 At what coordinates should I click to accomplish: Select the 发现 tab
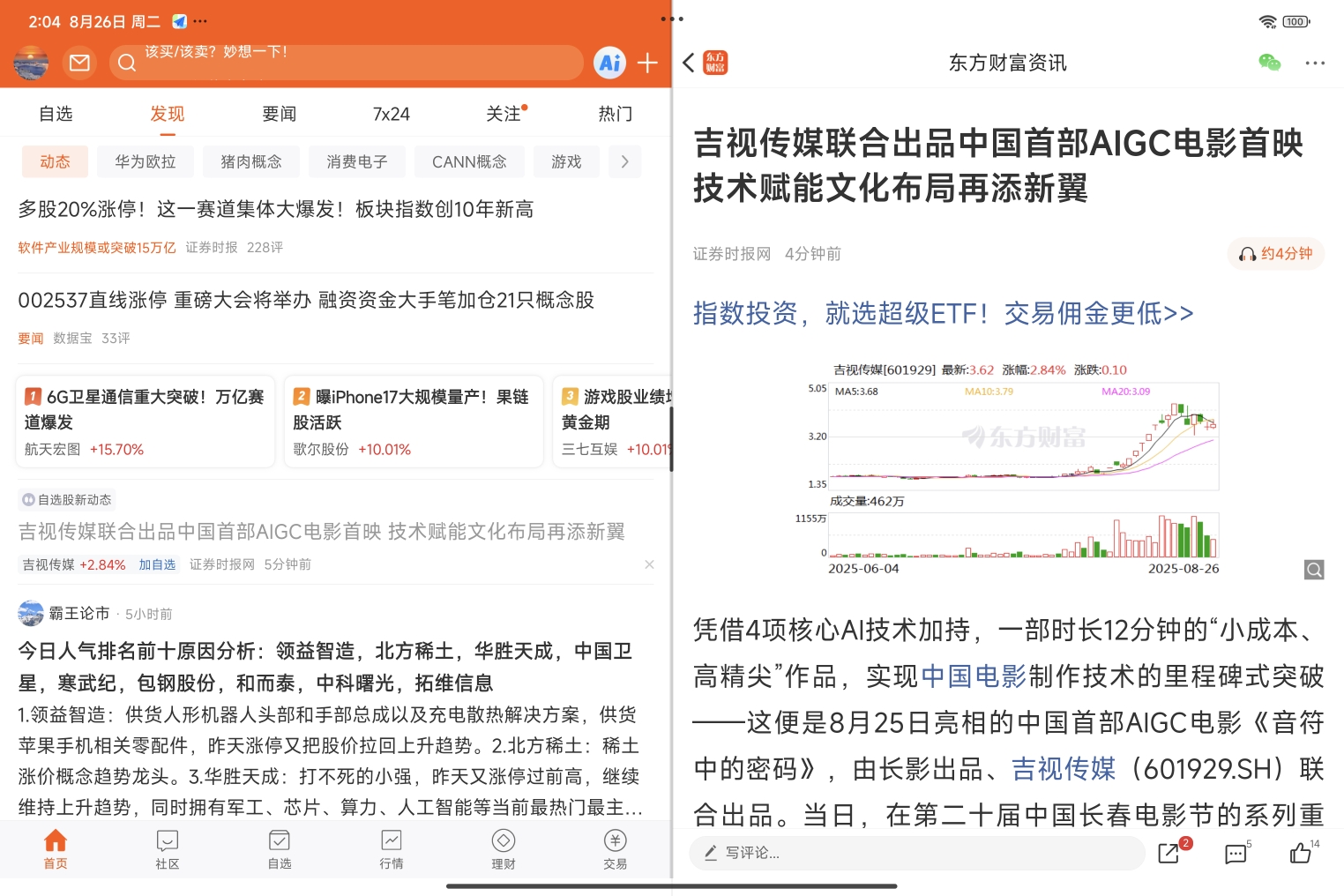point(168,114)
